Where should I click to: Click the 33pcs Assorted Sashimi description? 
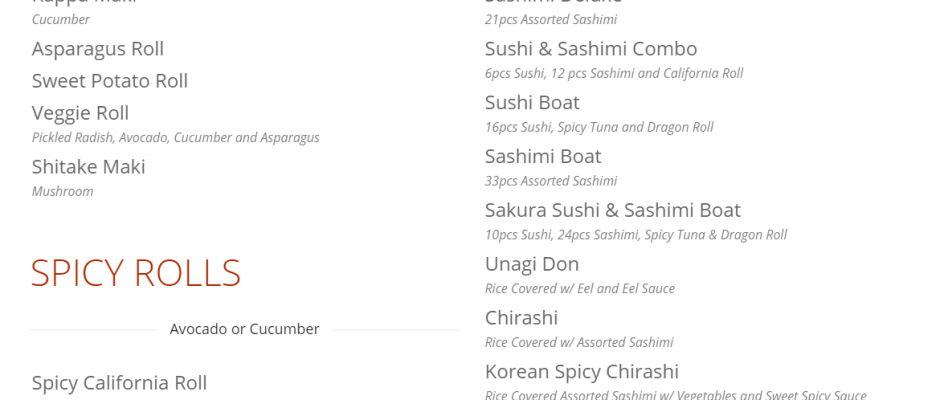click(550, 182)
